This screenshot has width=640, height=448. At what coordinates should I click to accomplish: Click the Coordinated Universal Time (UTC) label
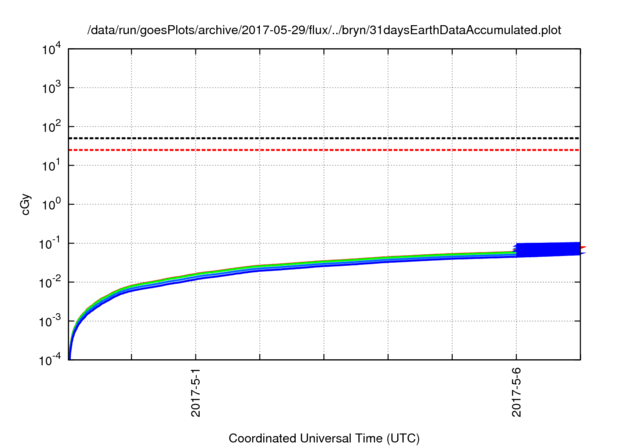324,438
